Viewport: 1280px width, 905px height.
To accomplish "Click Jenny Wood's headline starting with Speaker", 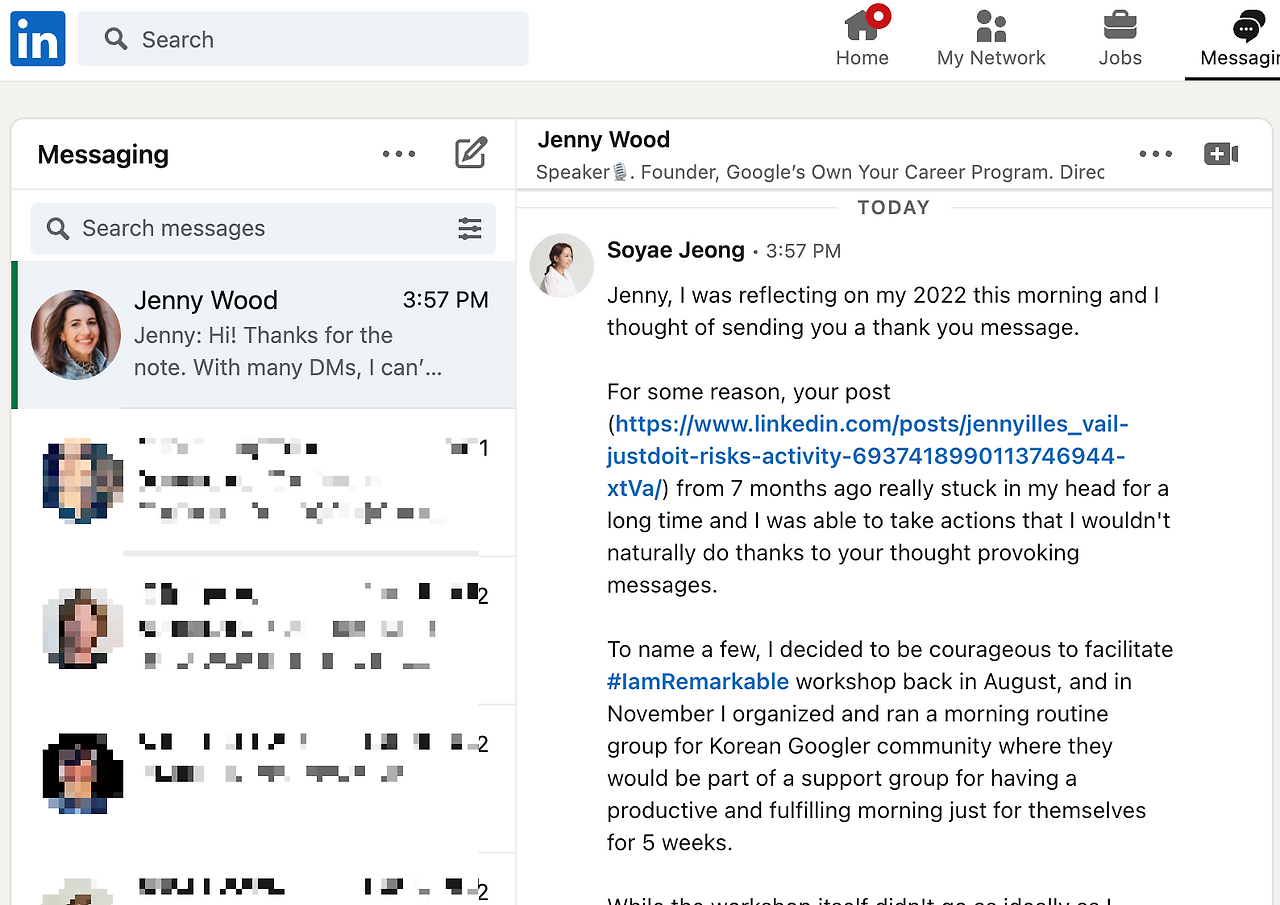I will pyautogui.click(x=820, y=172).
